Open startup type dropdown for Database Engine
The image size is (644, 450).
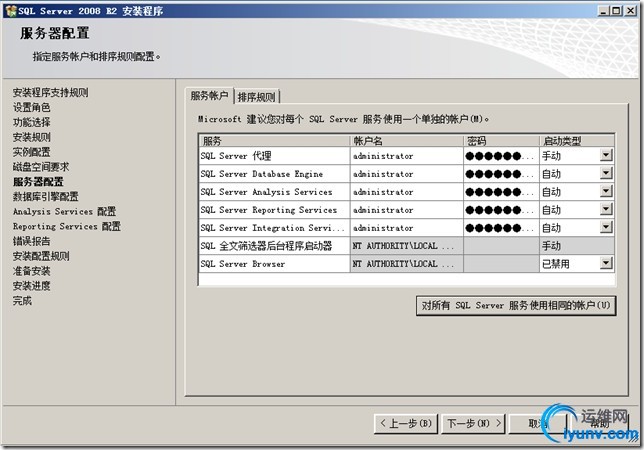click(x=606, y=173)
